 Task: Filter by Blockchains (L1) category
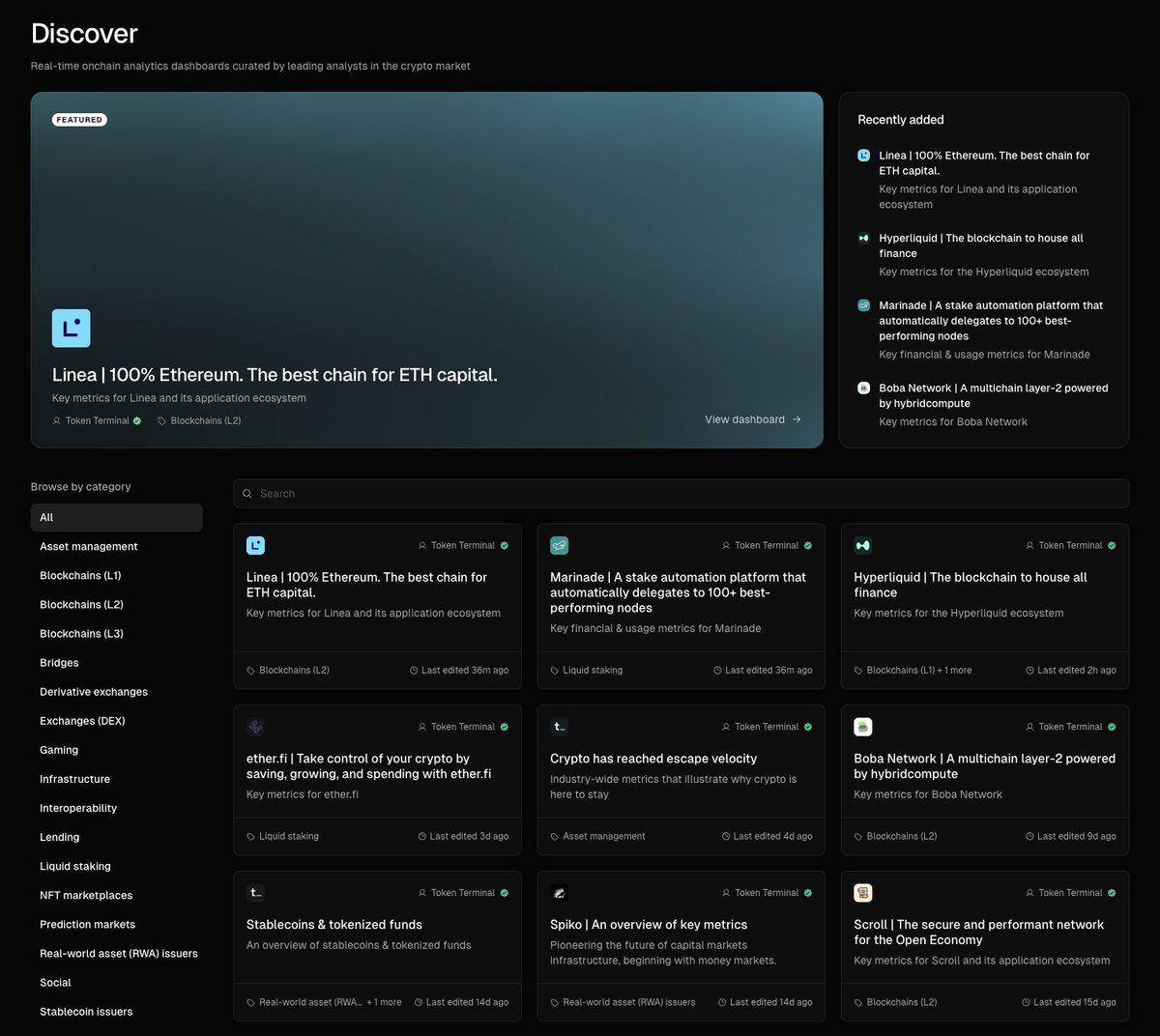point(116,576)
